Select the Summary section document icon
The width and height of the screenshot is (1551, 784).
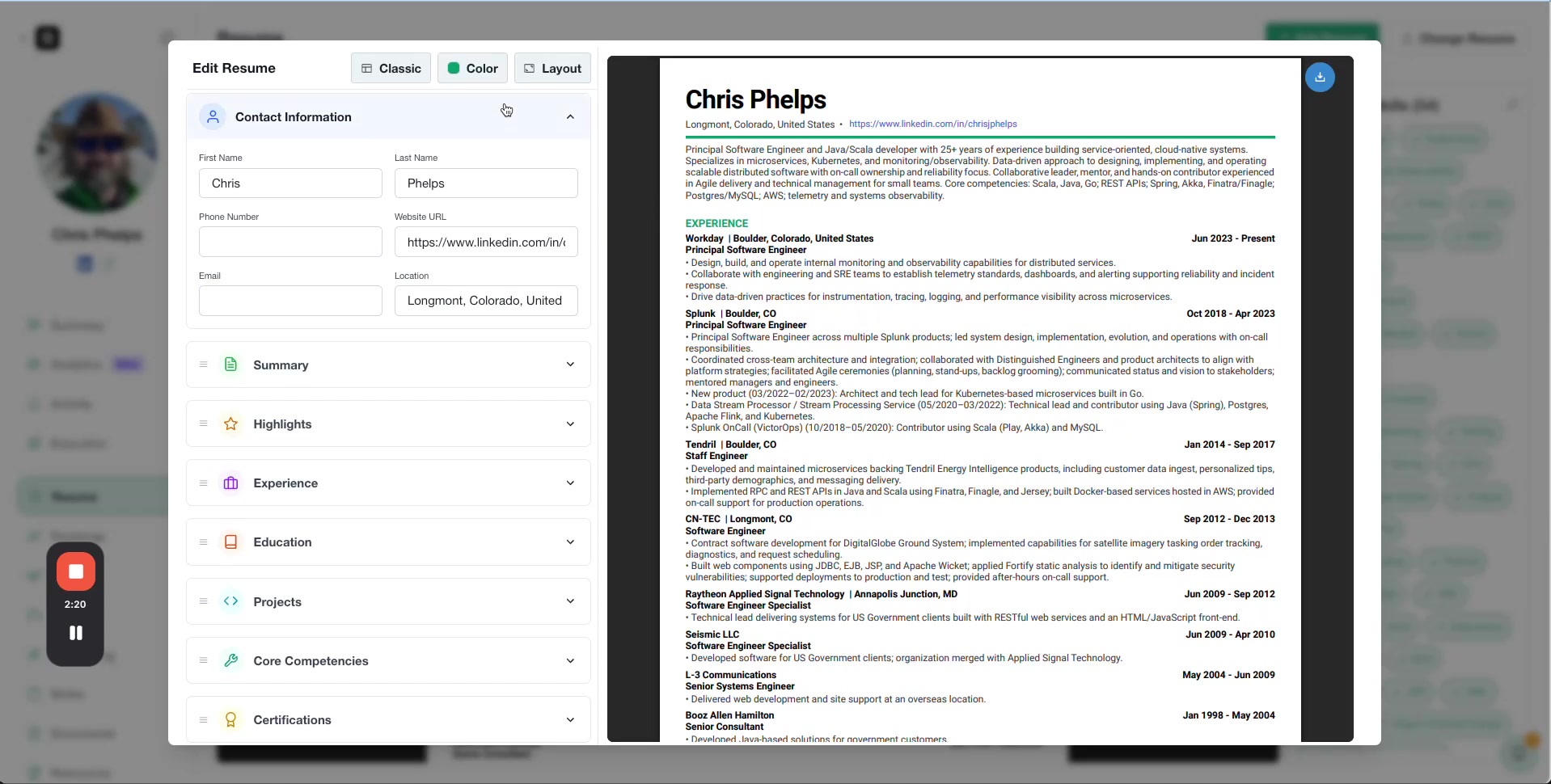[230, 365]
